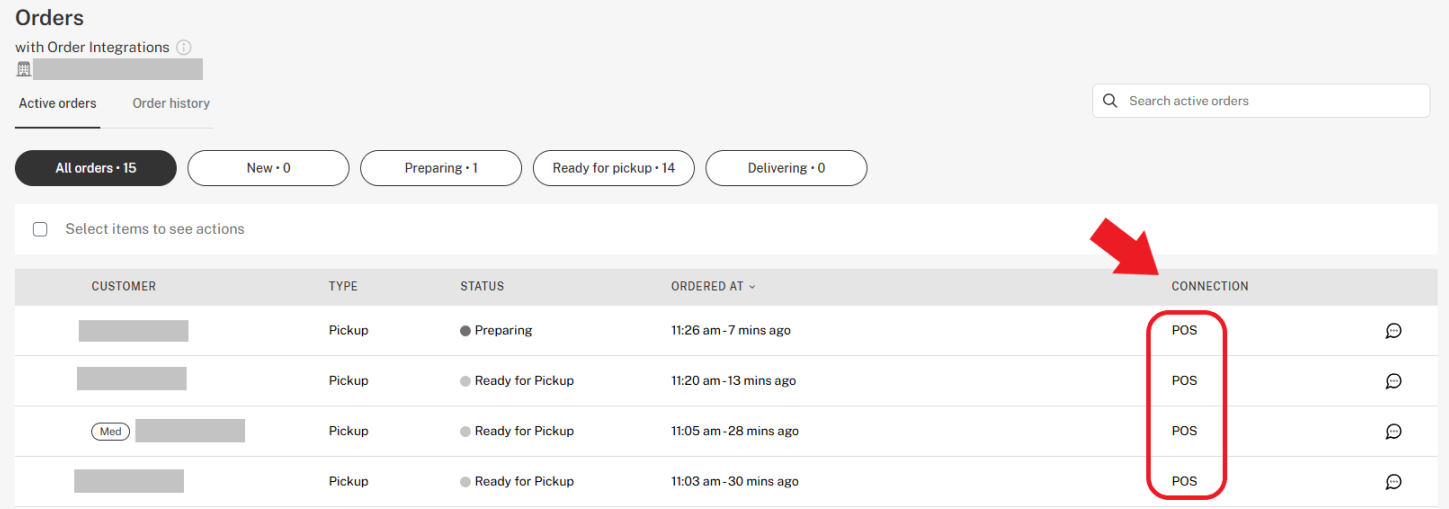Click the building location icon
The image size is (1449, 509).
(24, 69)
